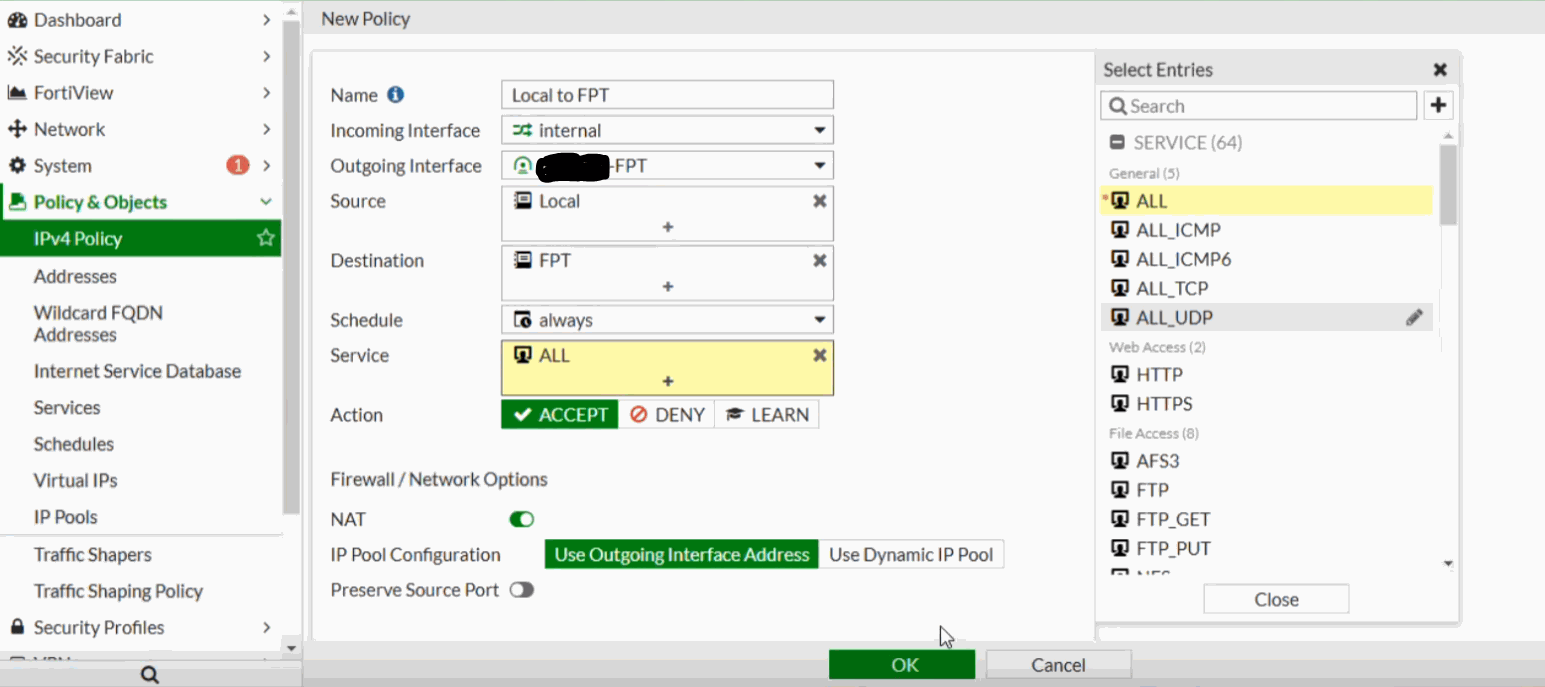
Task: Expand the Security Profiles chevron
Action: click(266, 627)
